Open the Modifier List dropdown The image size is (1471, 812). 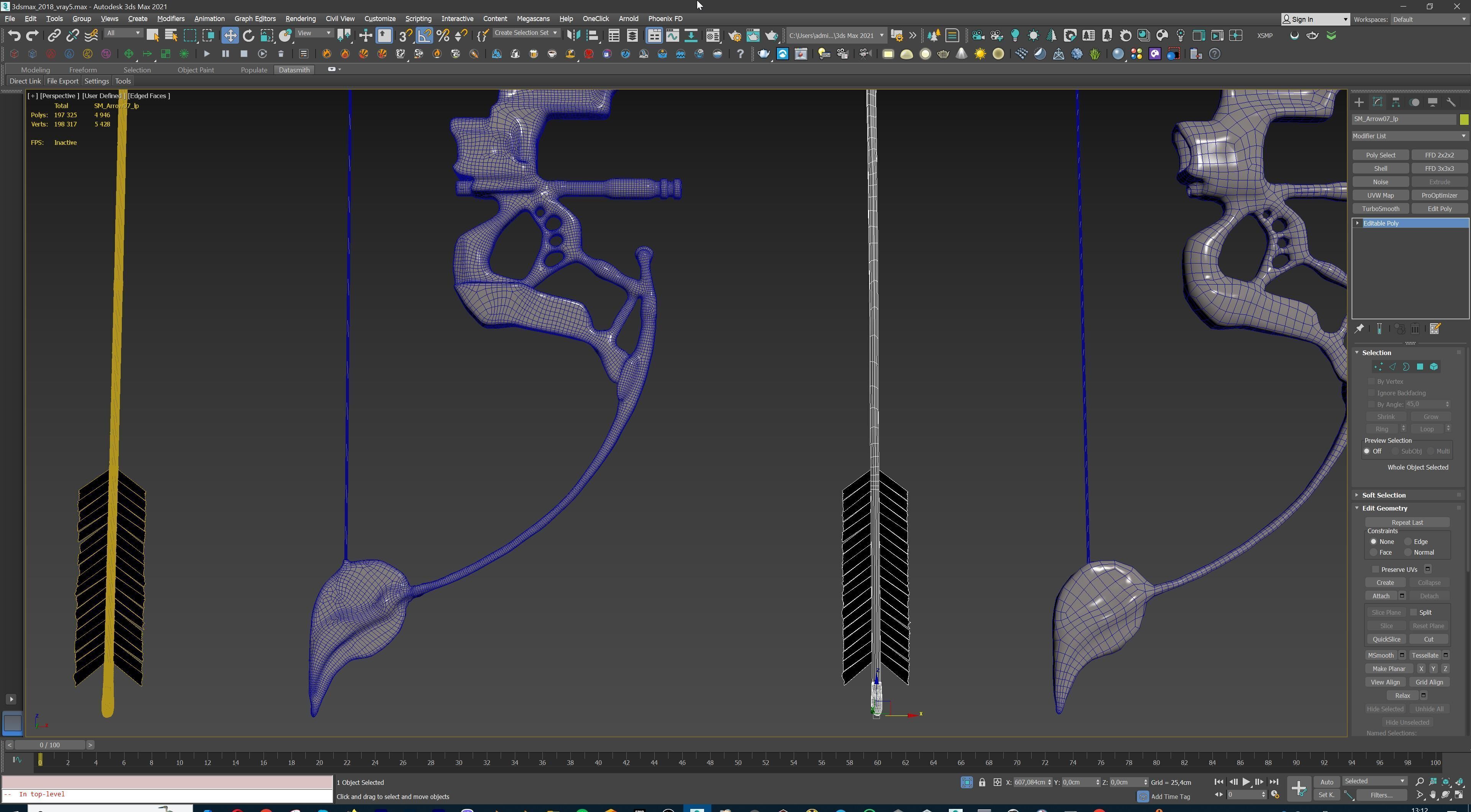1409,136
